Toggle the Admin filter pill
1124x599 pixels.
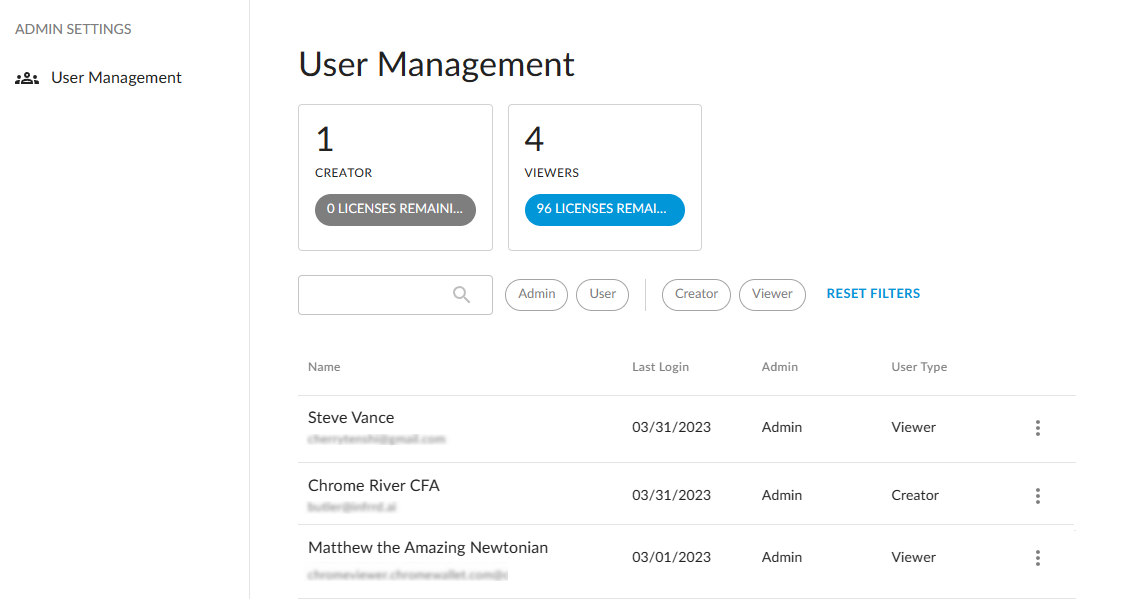coord(536,294)
